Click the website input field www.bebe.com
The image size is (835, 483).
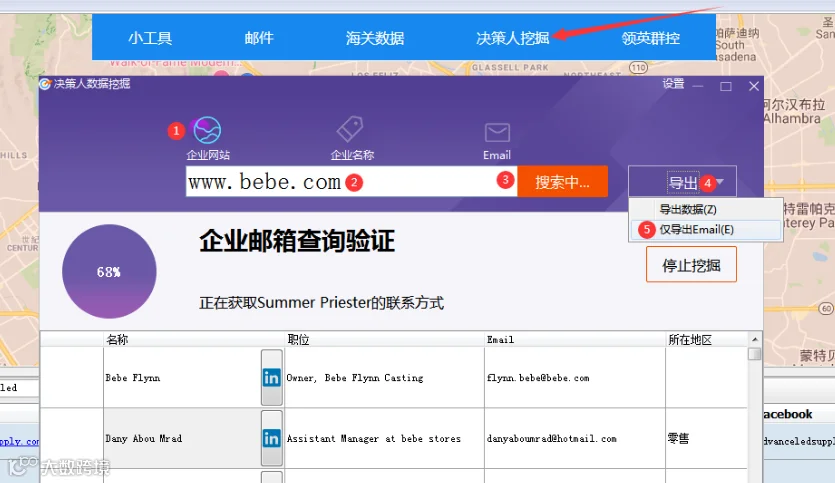[351, 182]
